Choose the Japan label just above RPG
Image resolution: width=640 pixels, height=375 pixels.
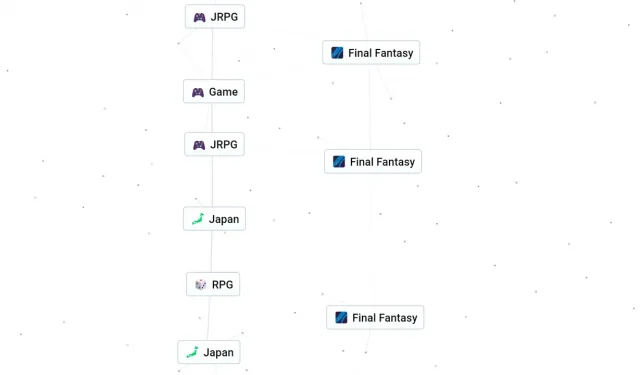tap(224, 219)
